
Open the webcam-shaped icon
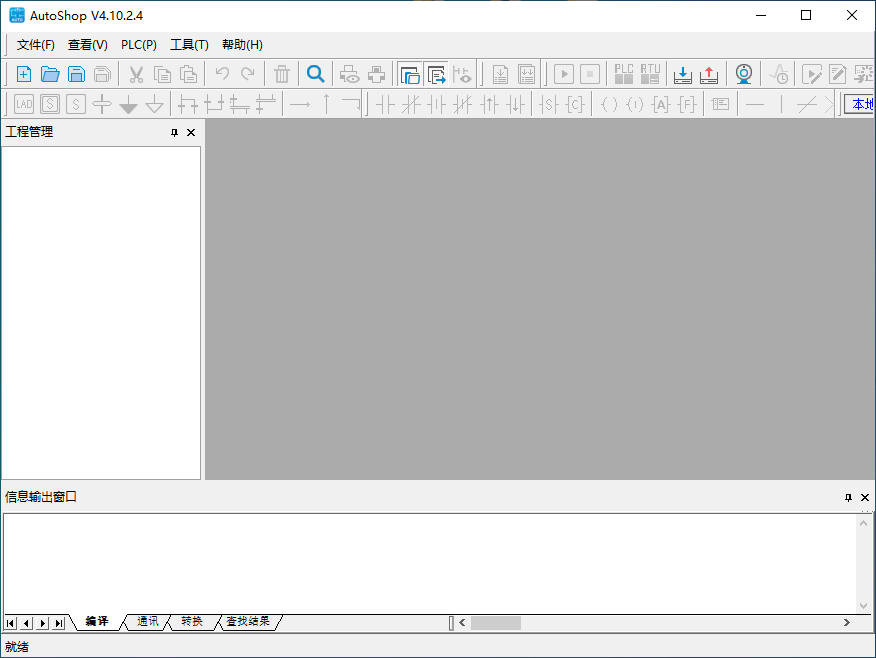(744, 74)
